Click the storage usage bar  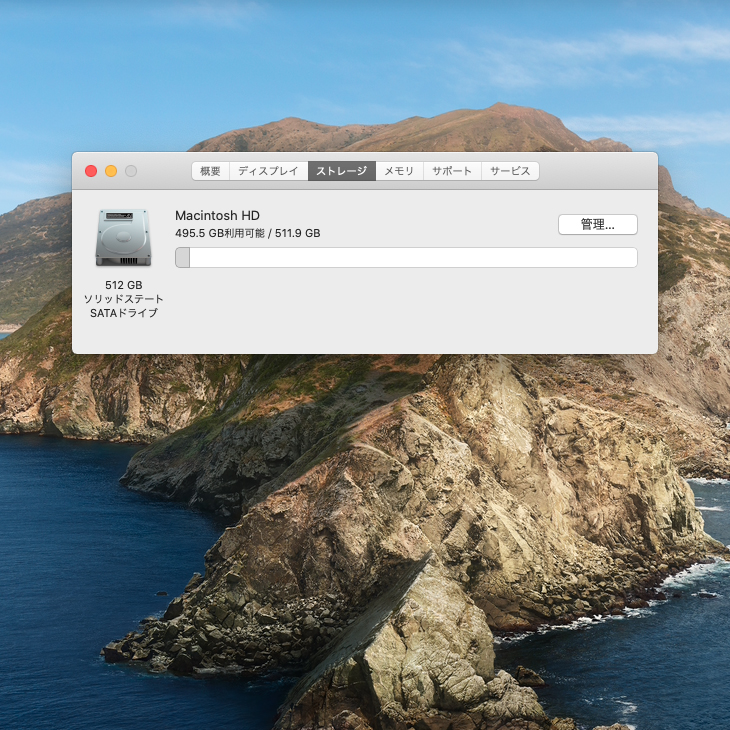pyautogui.click(x=406, y=257)
